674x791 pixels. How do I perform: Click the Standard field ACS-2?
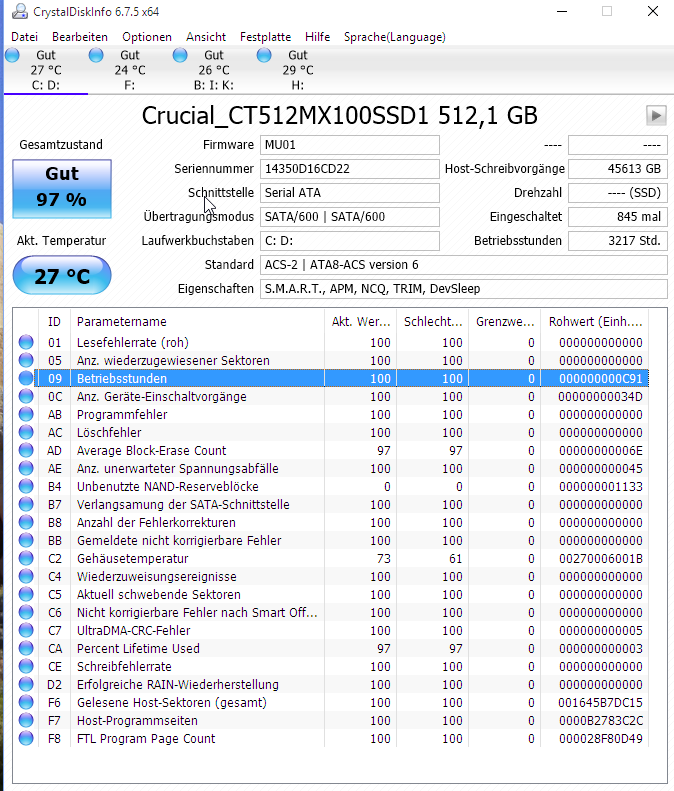pos(464,265)
